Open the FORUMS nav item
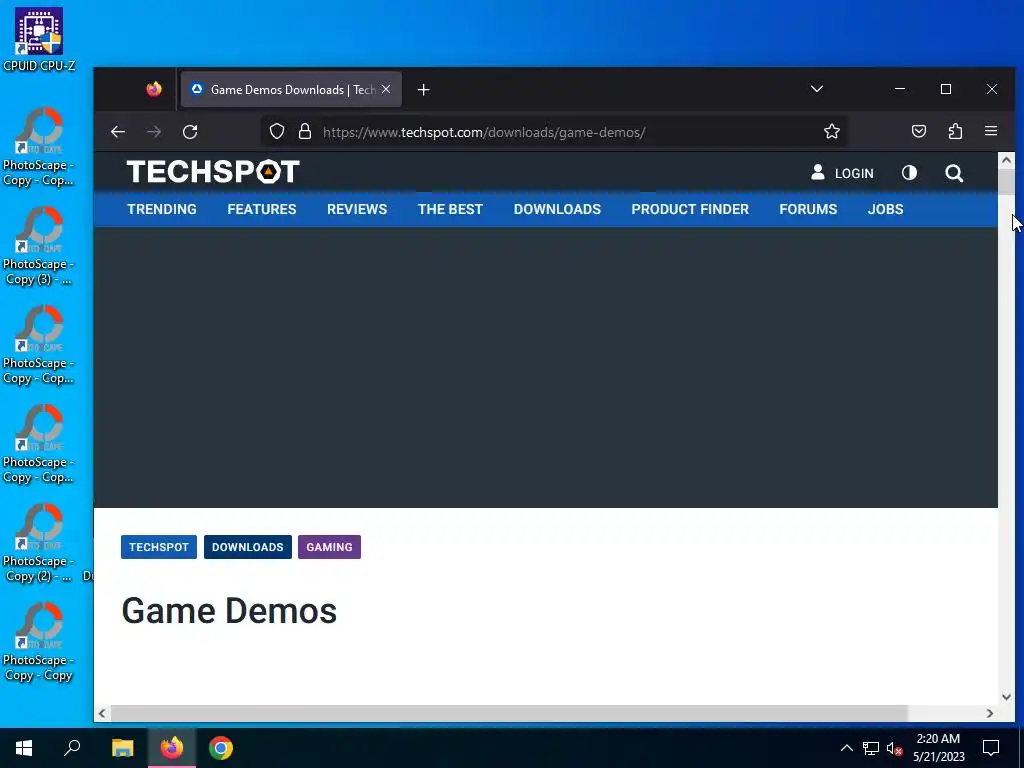 [808, 209]
